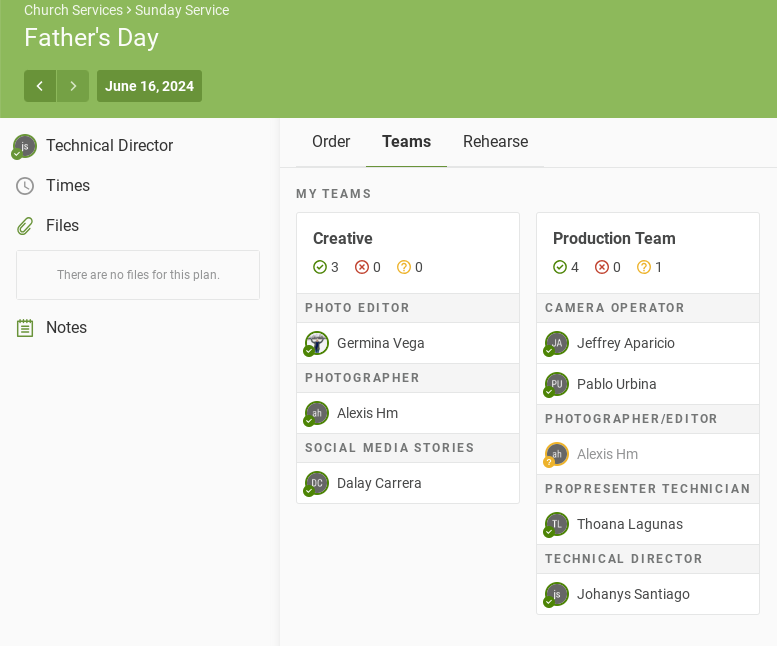The width and height of the screenshot is (777, 646).
Task: Click Germina Vega's avatar
Action: (317, 343)
